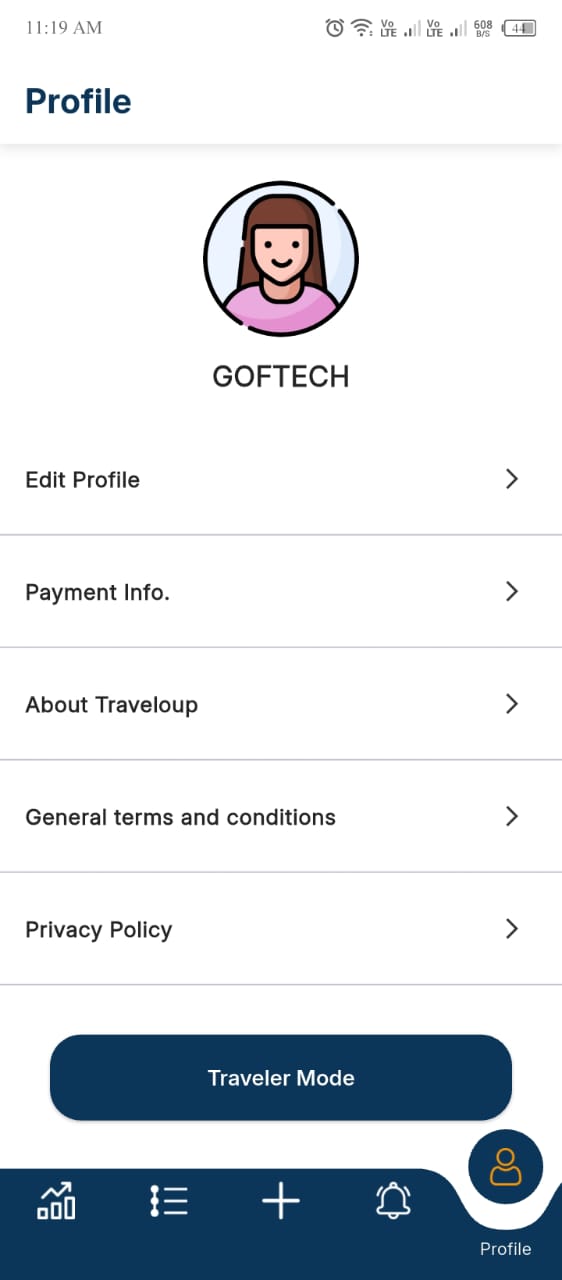Open the list icon in bottom navigation
The image size is (562, 1280).
pyautogui.click(x=169, y=1200)
